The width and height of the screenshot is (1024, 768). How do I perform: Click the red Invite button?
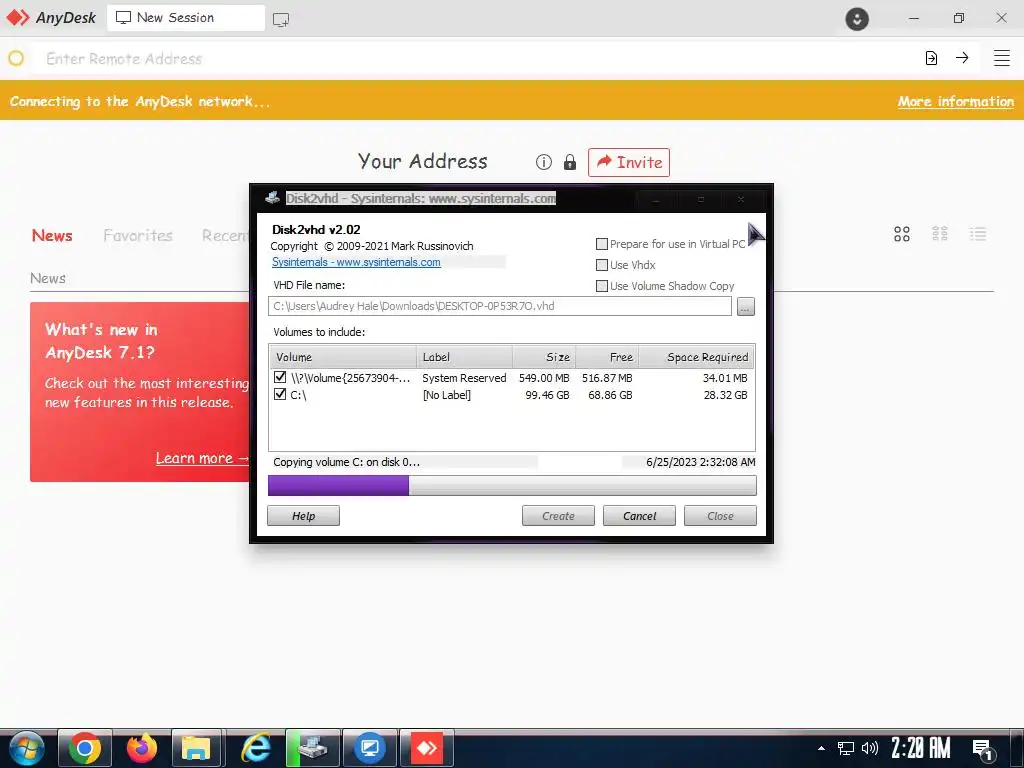point(629,162)
